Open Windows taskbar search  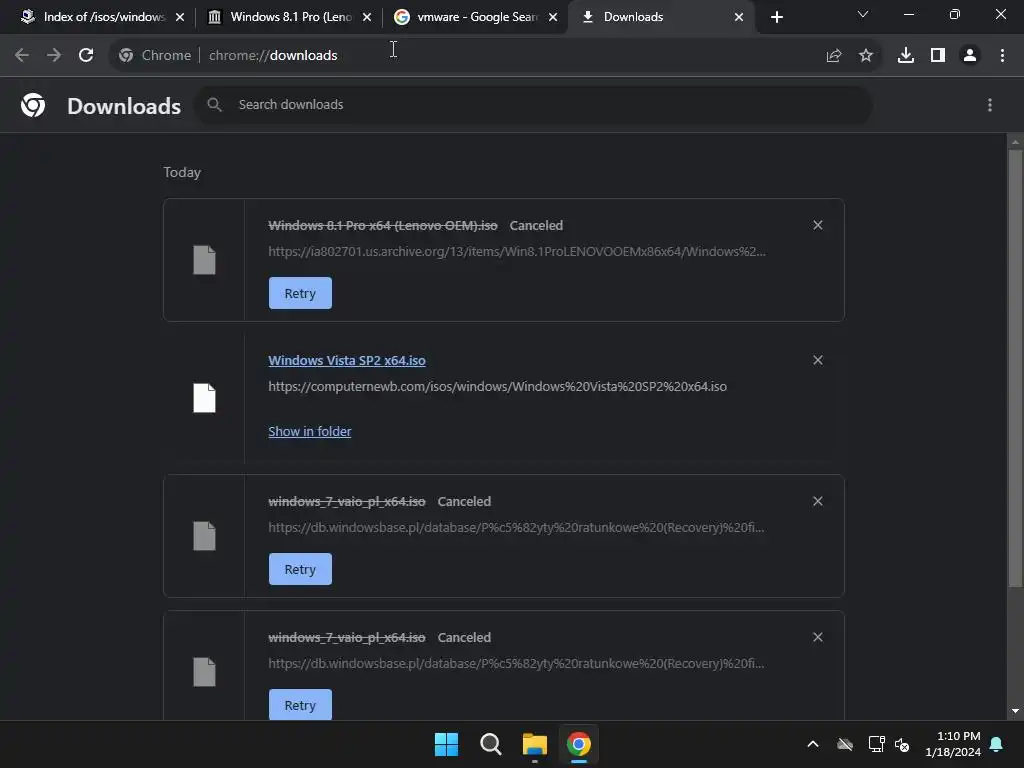pos(490,744)
